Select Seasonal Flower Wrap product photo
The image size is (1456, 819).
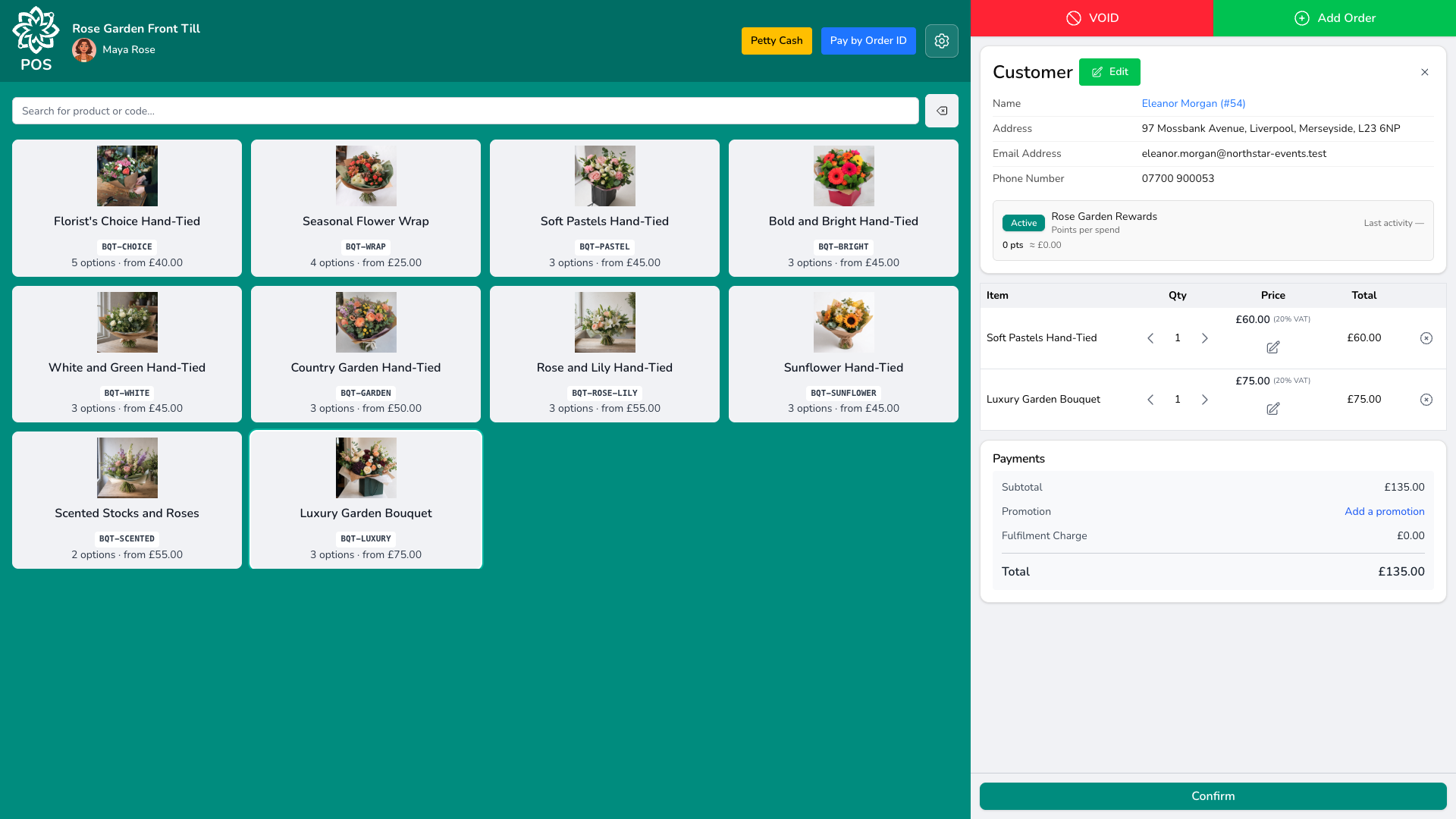[366, 176]
